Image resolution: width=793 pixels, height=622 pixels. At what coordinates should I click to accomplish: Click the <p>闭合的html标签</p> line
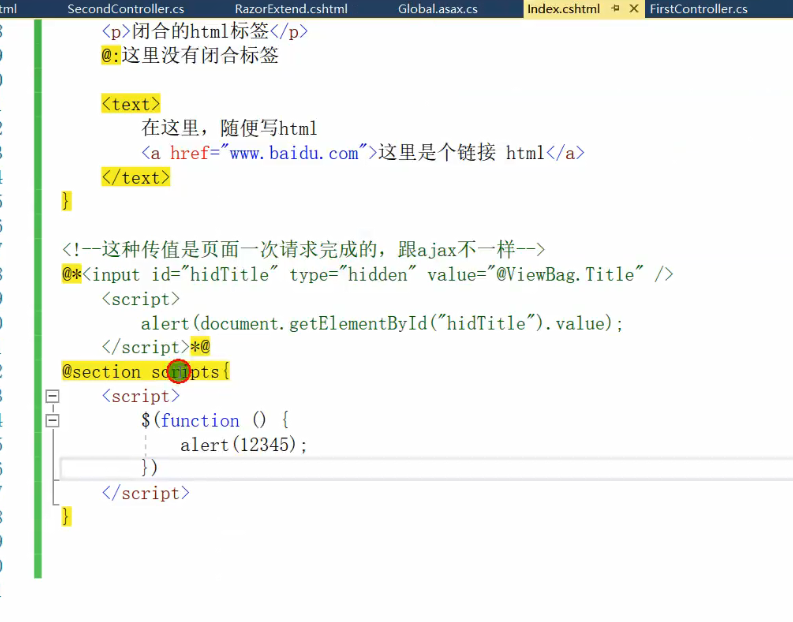204,31
